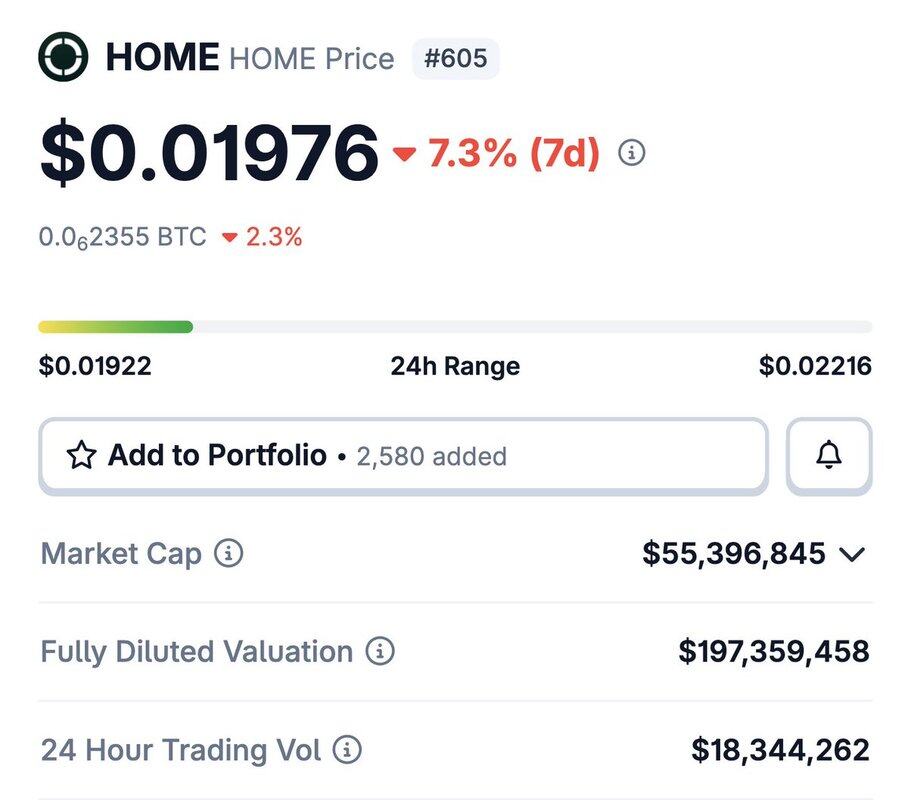Click the star icon in Add to Portfolio
Screen dimensions: 908x800
[80, 456]
